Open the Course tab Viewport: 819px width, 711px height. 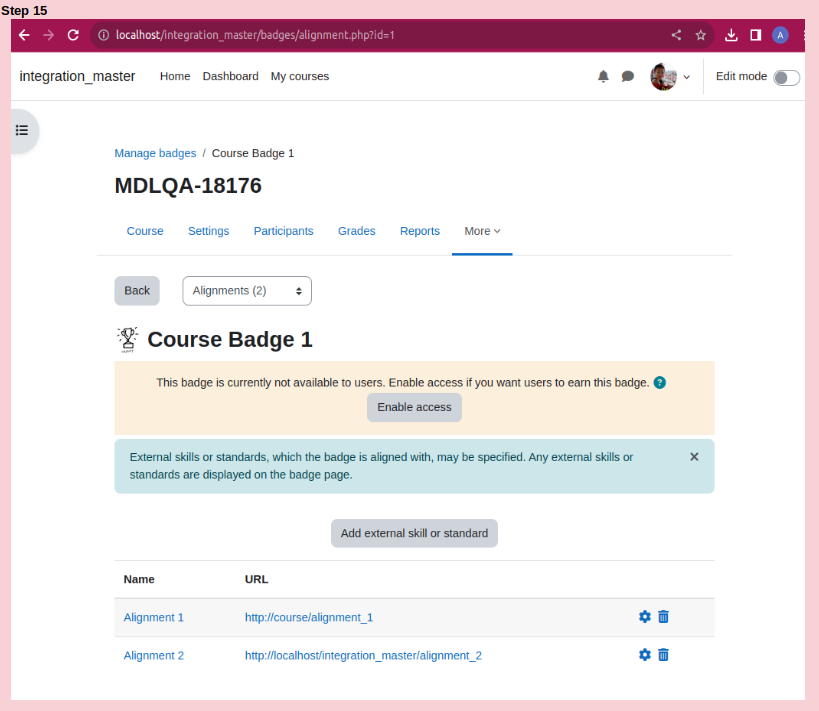click(145, 231)
